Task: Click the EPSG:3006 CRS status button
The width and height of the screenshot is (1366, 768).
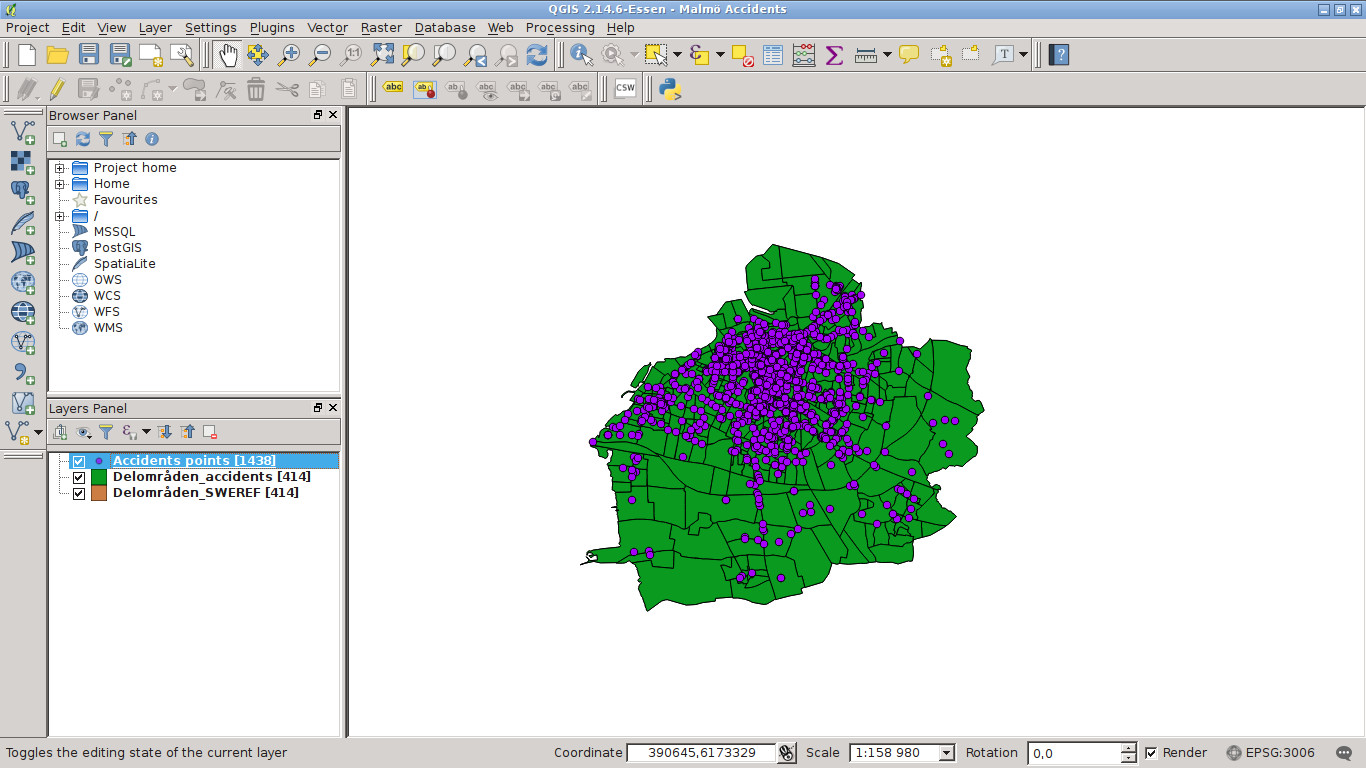Action: [1271, 753]
